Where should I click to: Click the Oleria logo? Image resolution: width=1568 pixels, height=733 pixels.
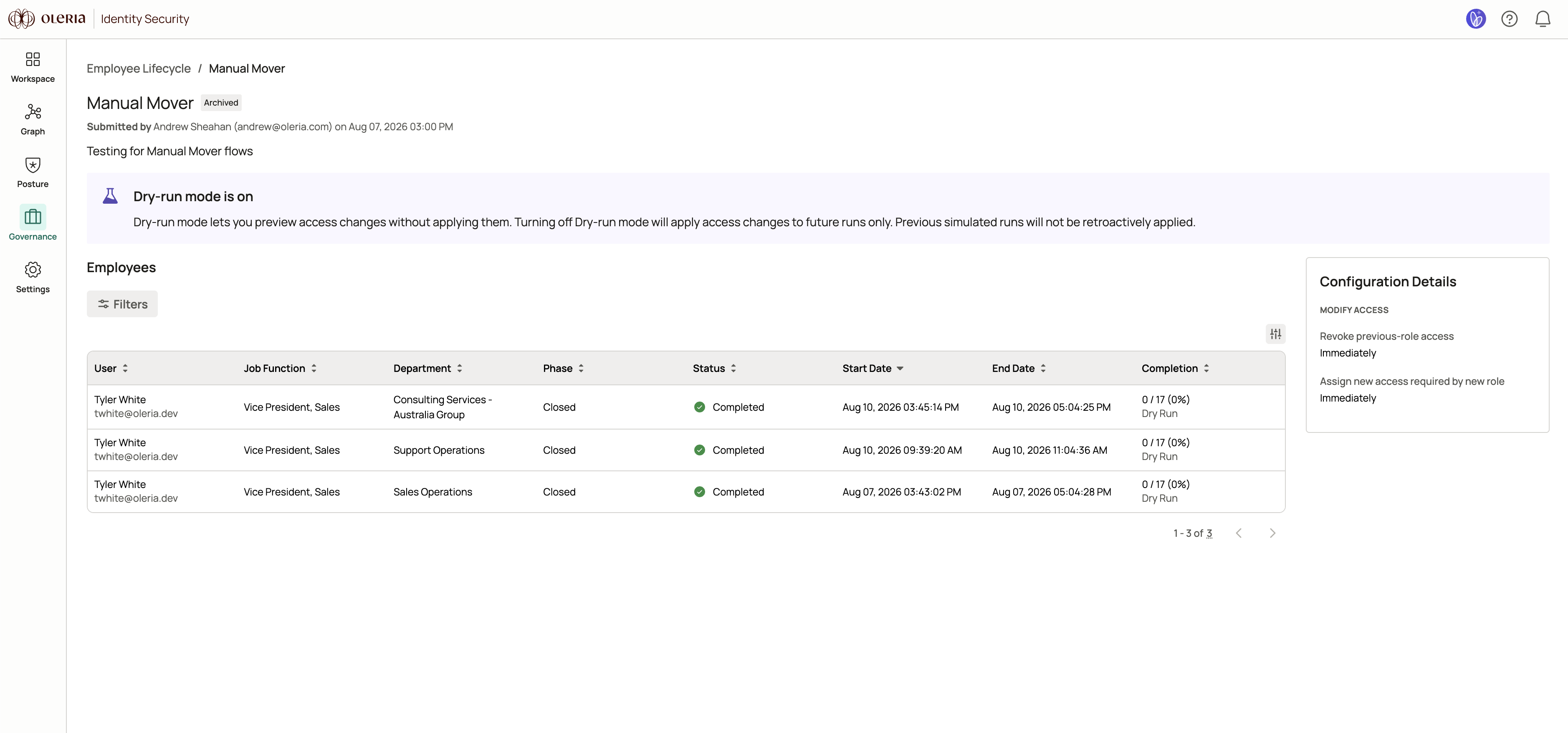47,19
